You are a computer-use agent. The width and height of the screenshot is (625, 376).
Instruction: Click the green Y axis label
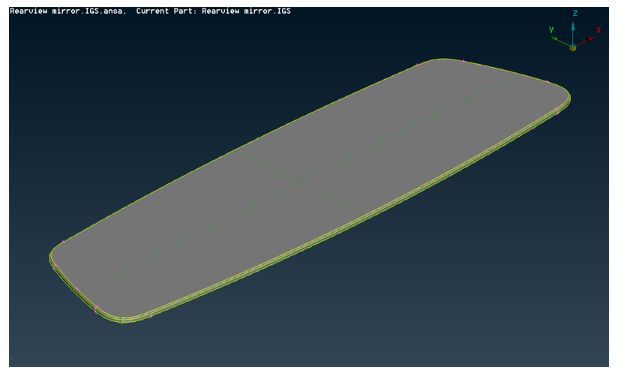point(551,30)
